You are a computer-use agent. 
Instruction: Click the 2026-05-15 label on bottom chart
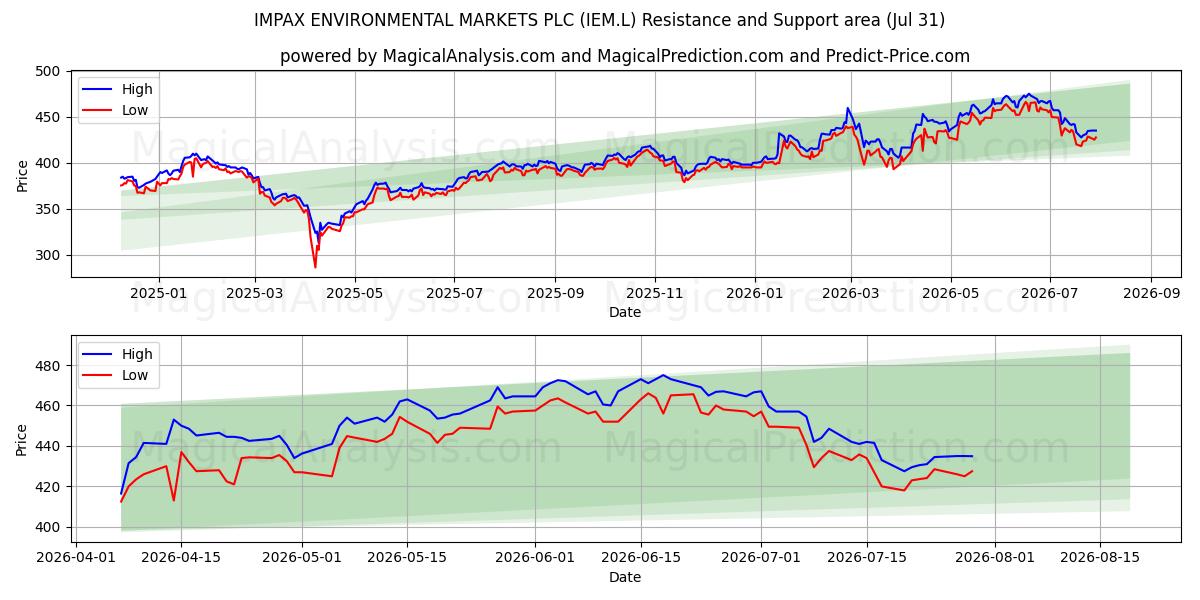pos(406,558)
